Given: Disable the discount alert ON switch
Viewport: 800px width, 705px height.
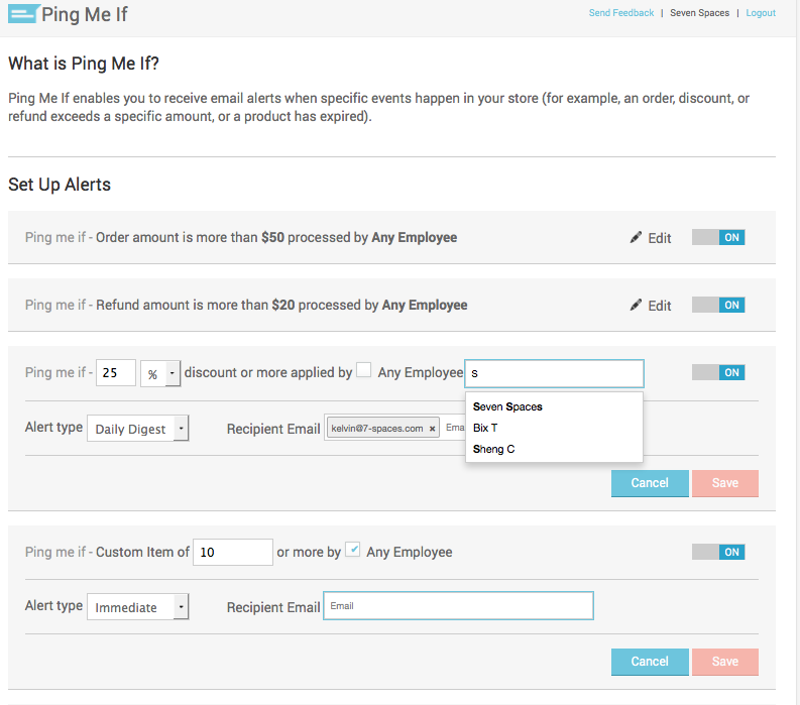Looking at the screenshot, I should tap(718, 372).
